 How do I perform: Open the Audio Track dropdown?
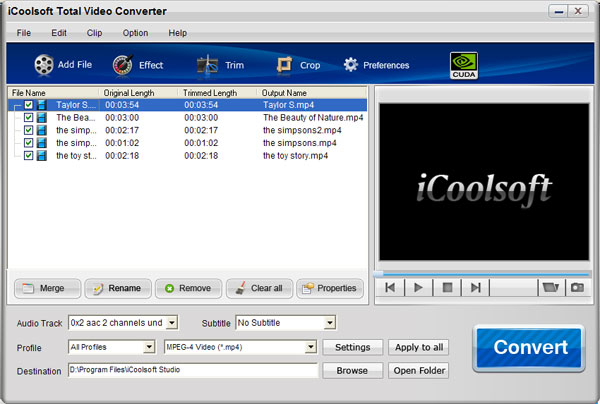tap(172, 323)
